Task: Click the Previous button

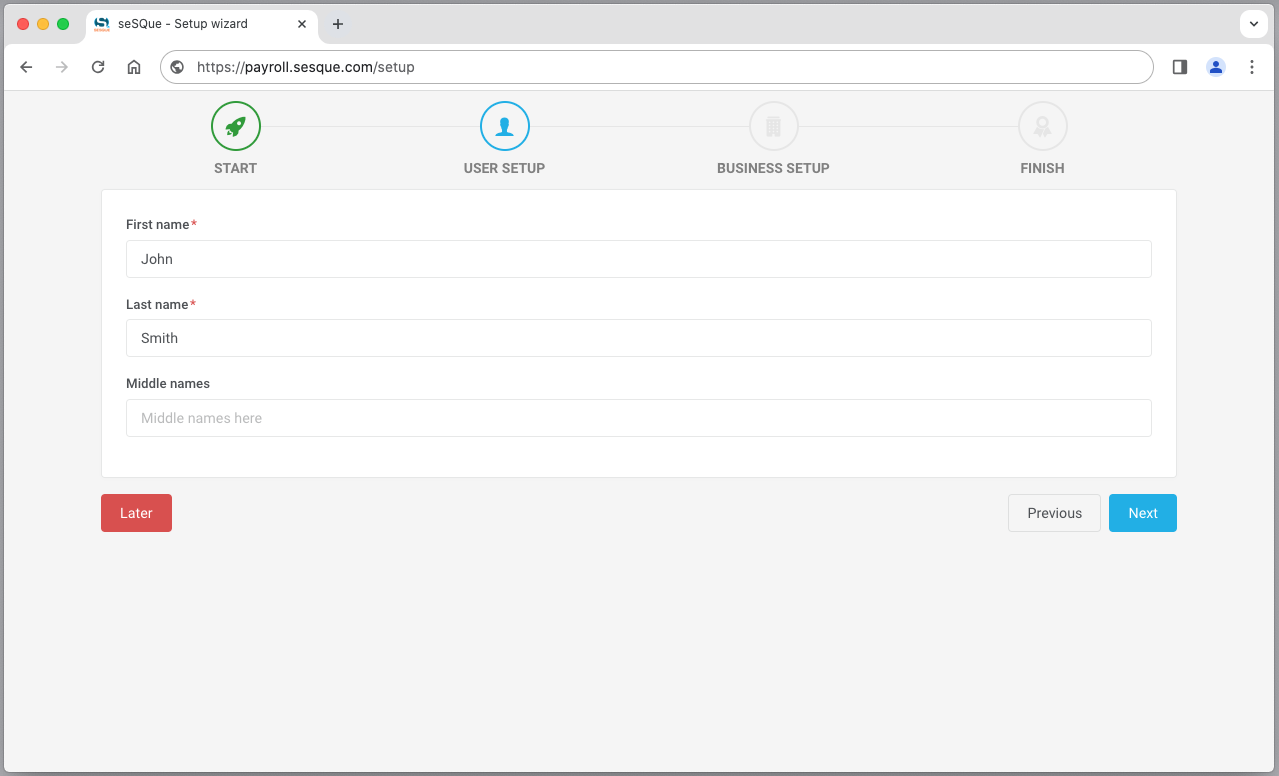Action: pos(1054,513)
